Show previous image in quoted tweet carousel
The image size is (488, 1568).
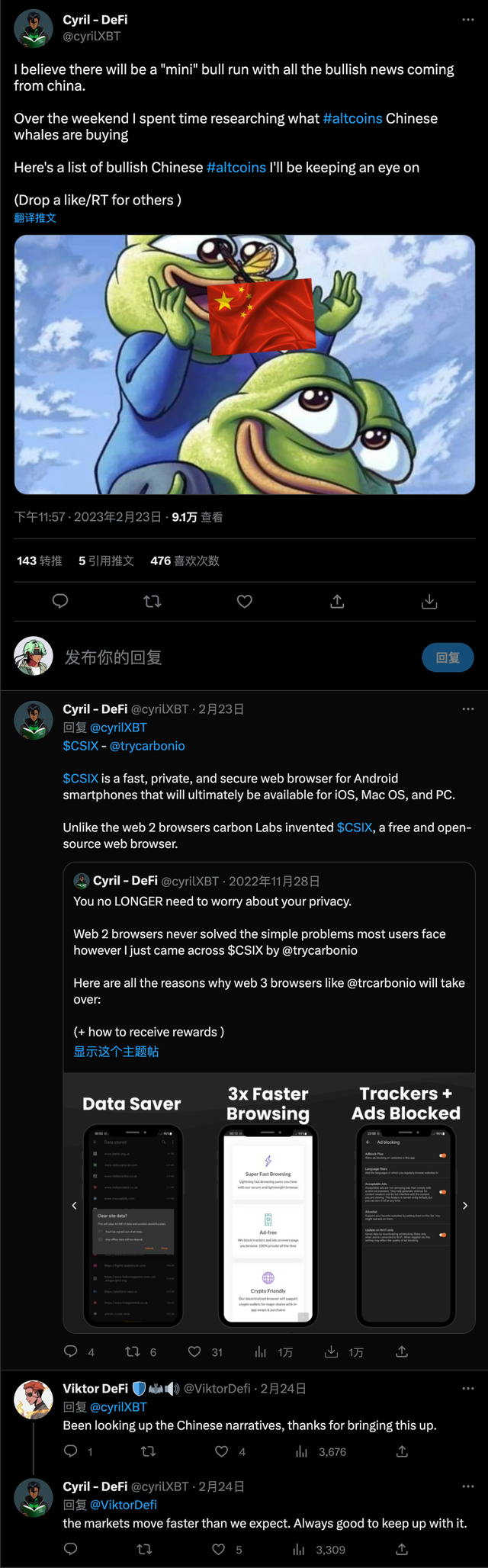[x=74, y=1206]
